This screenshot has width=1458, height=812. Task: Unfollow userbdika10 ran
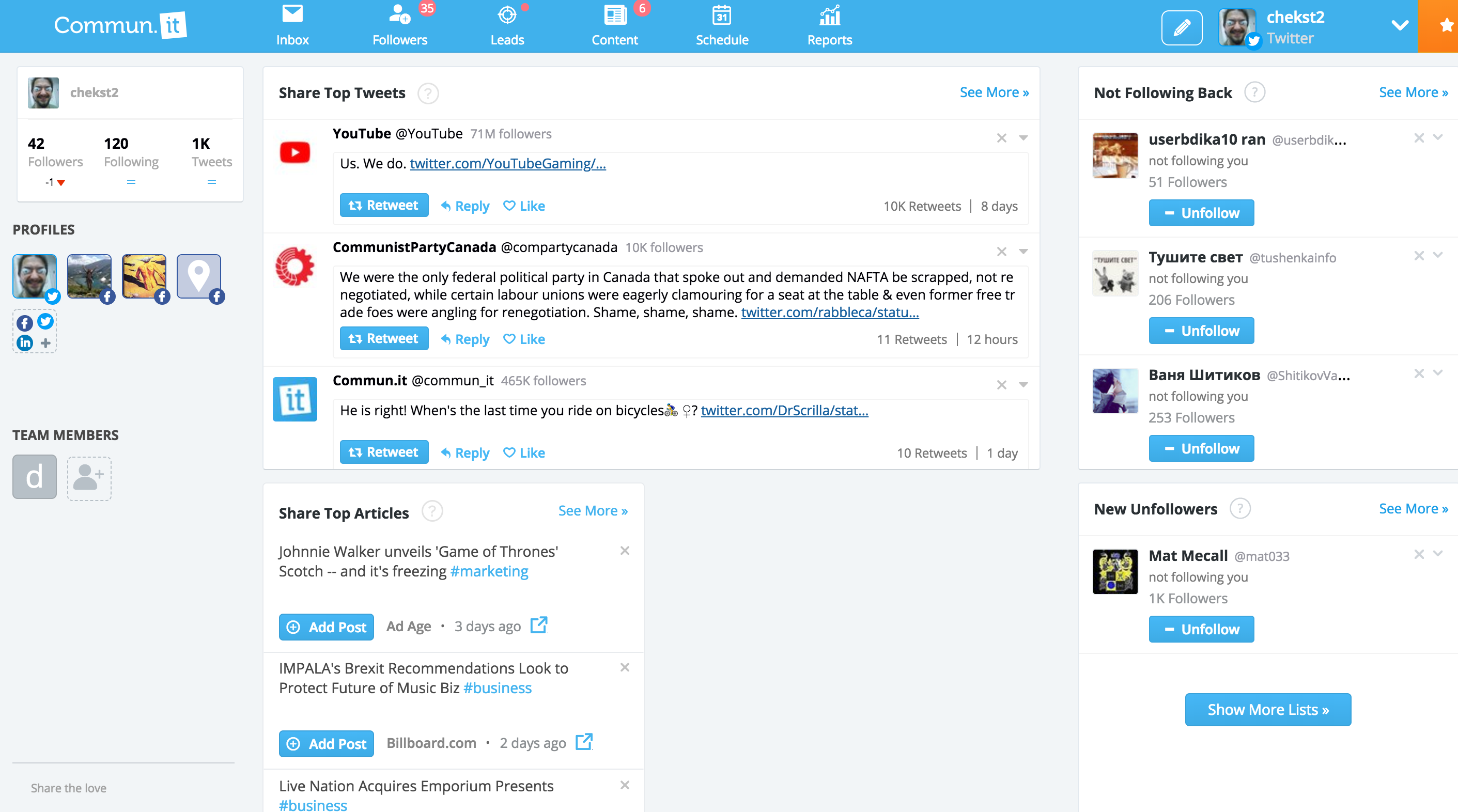point(1201,213)
